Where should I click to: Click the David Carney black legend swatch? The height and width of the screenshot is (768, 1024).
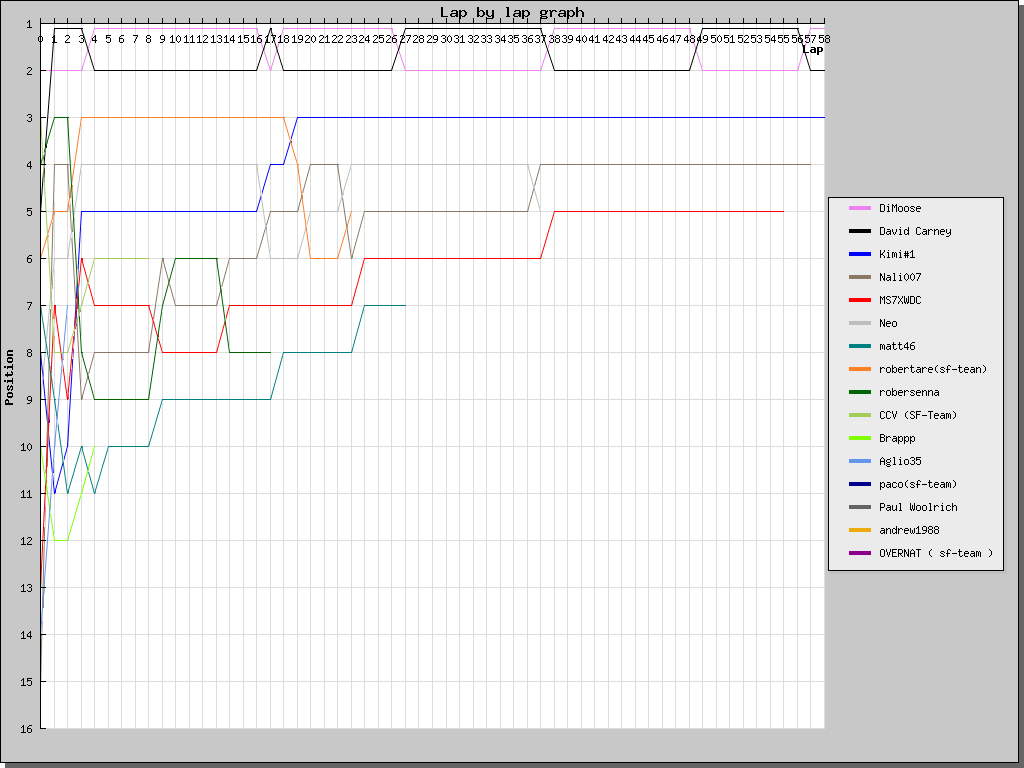[x=859, y=231]
